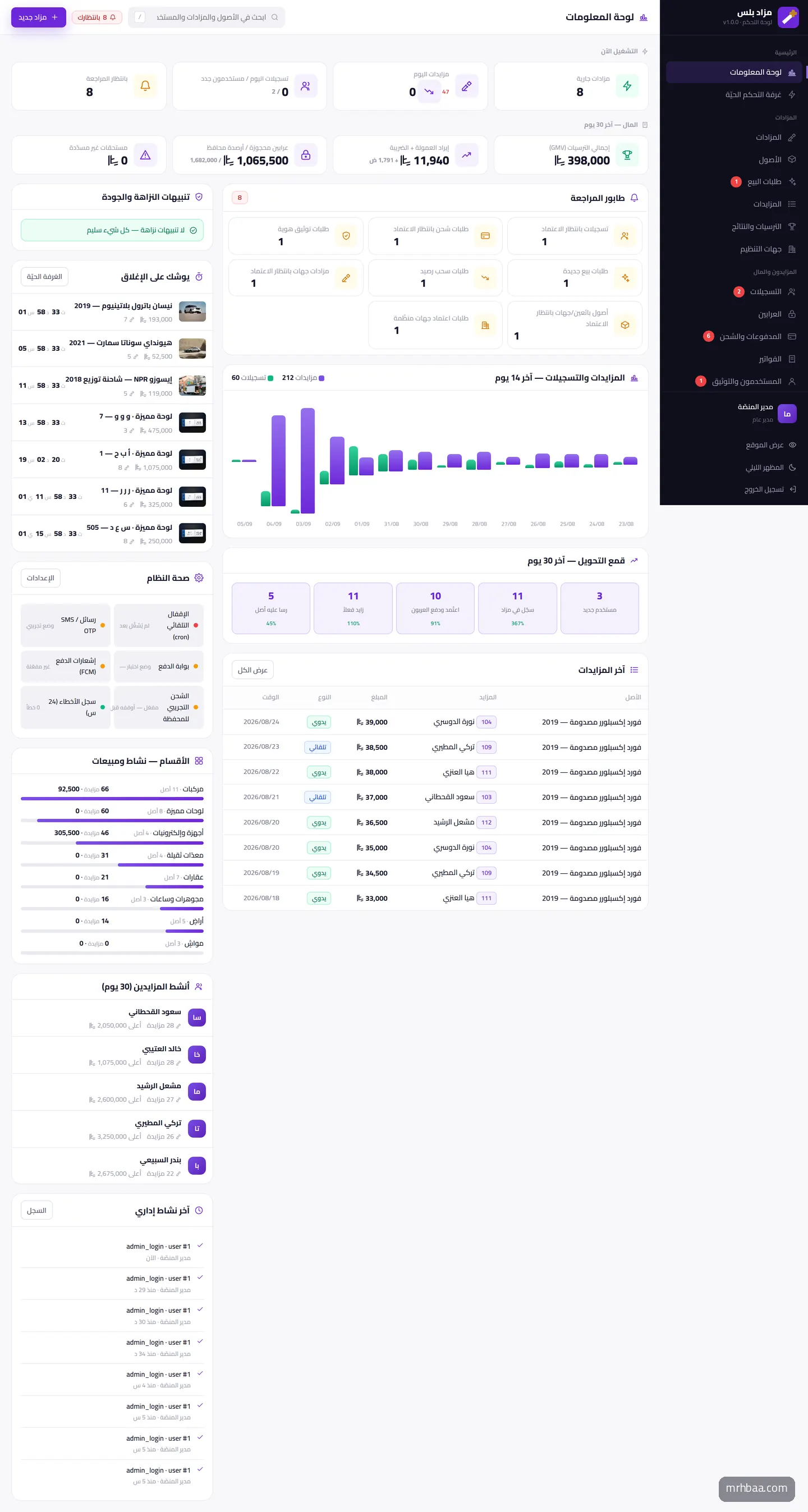Click the معدّات ثقيلة category progress bar
The width and height of the screenshot is (808, 1512).
click(x=112, y=864)
